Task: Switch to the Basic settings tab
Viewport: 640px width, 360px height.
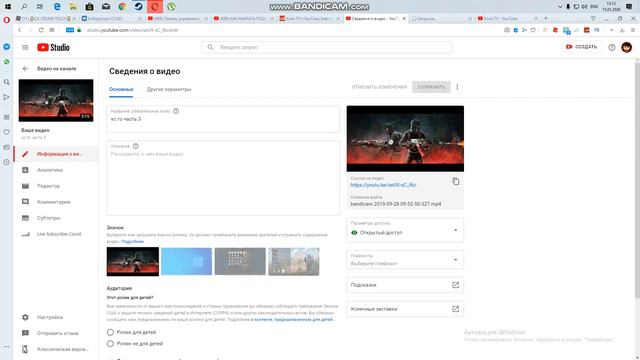Action: coord(121,89)
